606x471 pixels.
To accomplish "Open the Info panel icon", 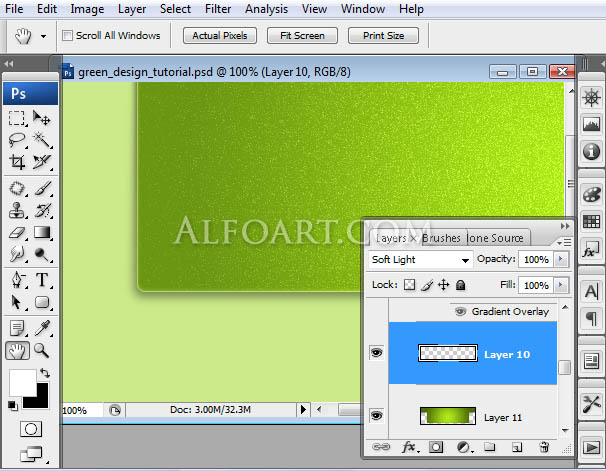I will (x=591, y=151).
